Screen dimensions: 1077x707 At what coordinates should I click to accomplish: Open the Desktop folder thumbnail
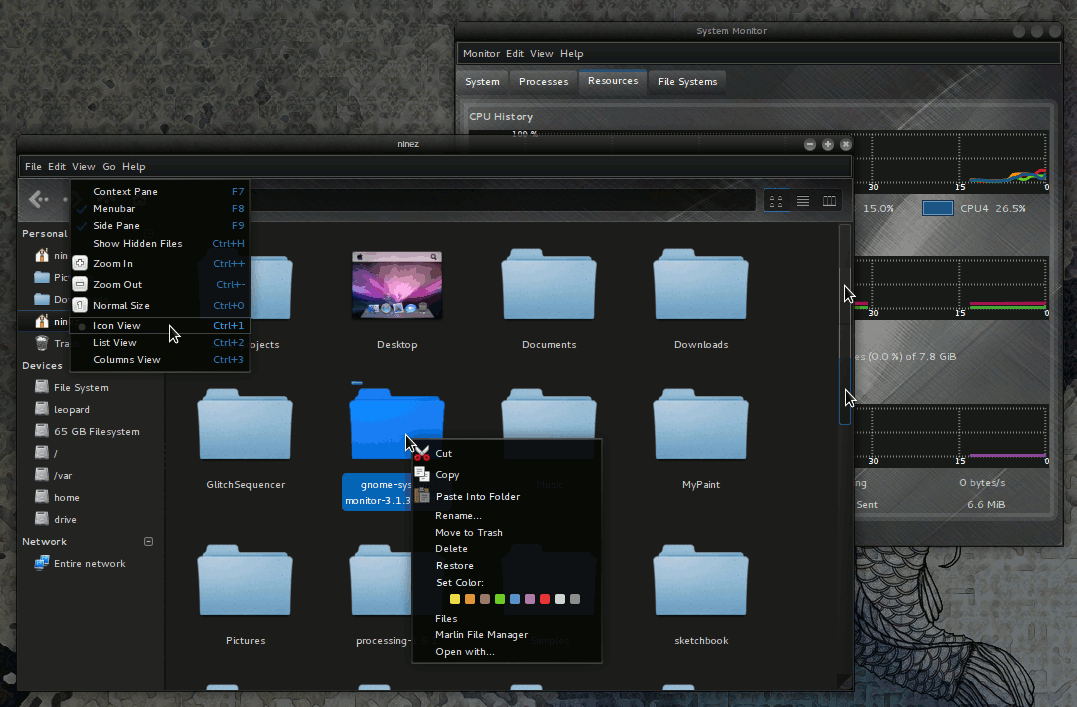pos(397,285)
